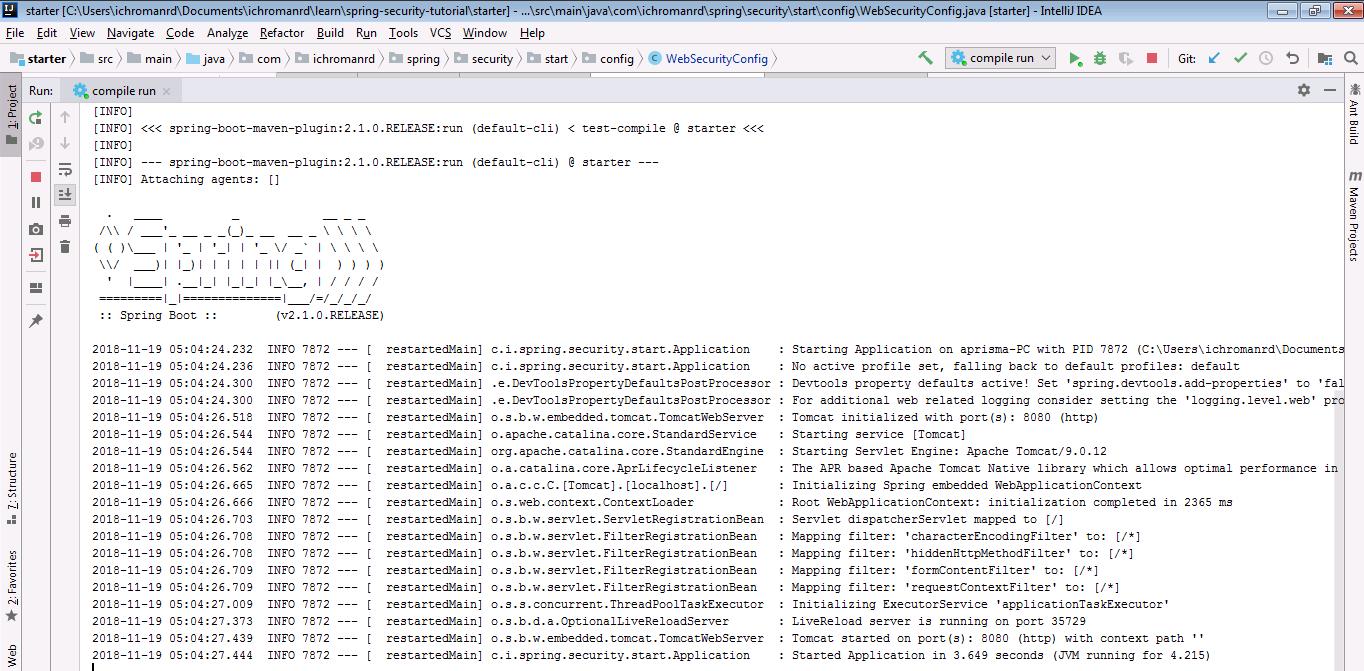This screenshot has width=1364, height=671.
Task: Run 'compile run' with green play icon
Action: [x=1075, y=58]
